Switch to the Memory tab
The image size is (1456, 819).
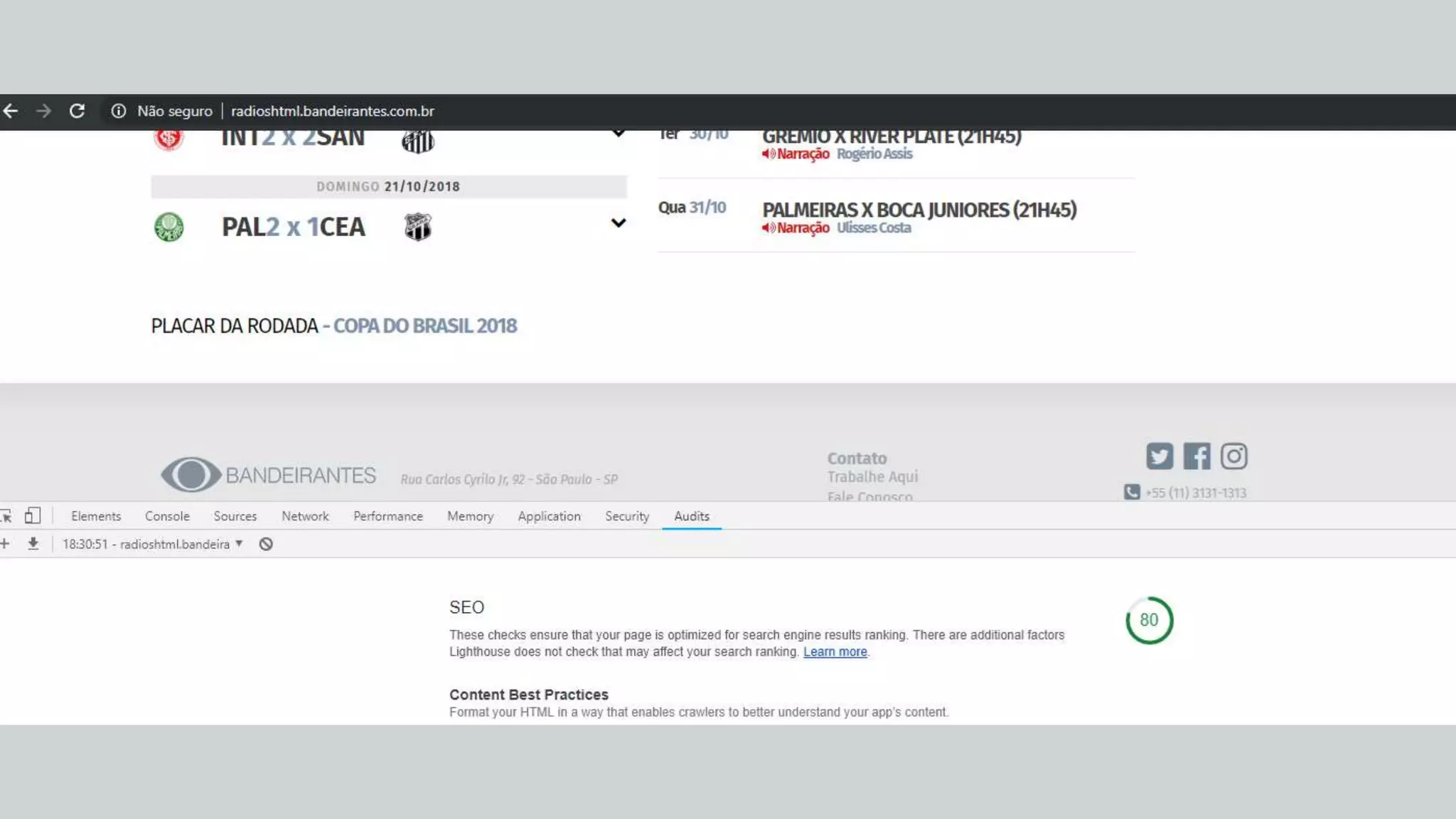click(x=470, y=516)
